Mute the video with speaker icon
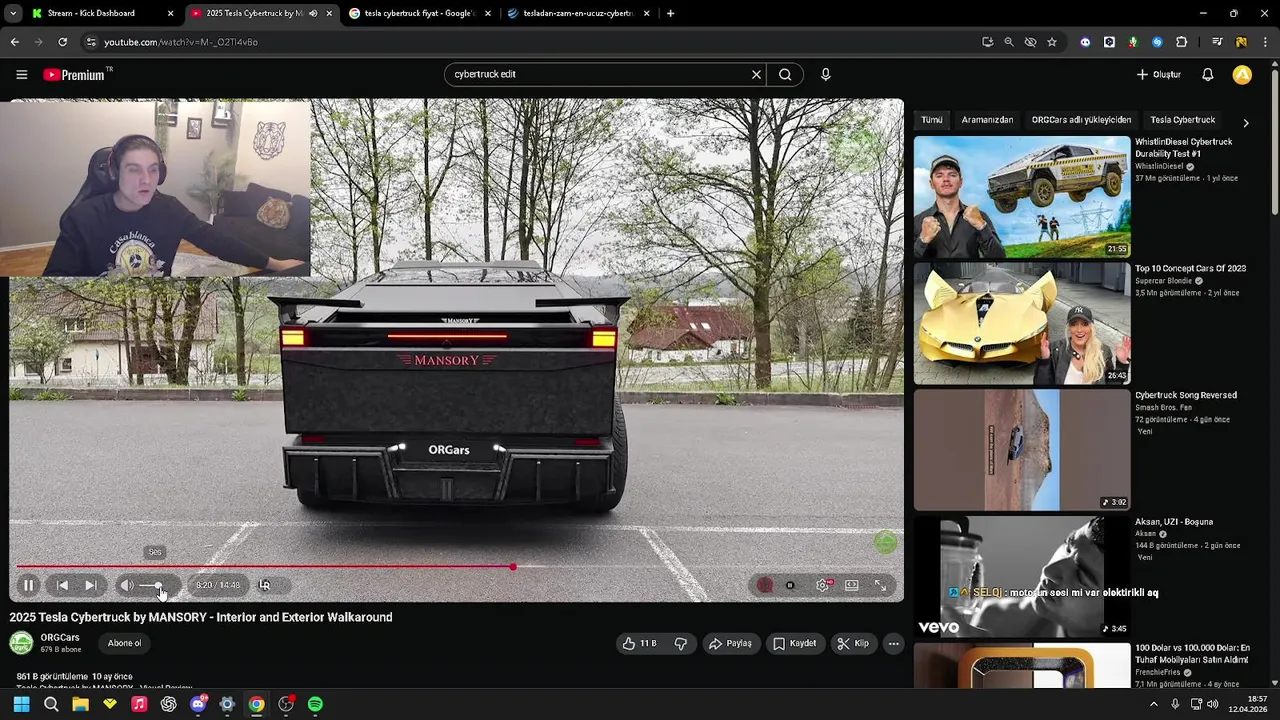Viewport: 1280px width, 720px height. click(127, 585)
